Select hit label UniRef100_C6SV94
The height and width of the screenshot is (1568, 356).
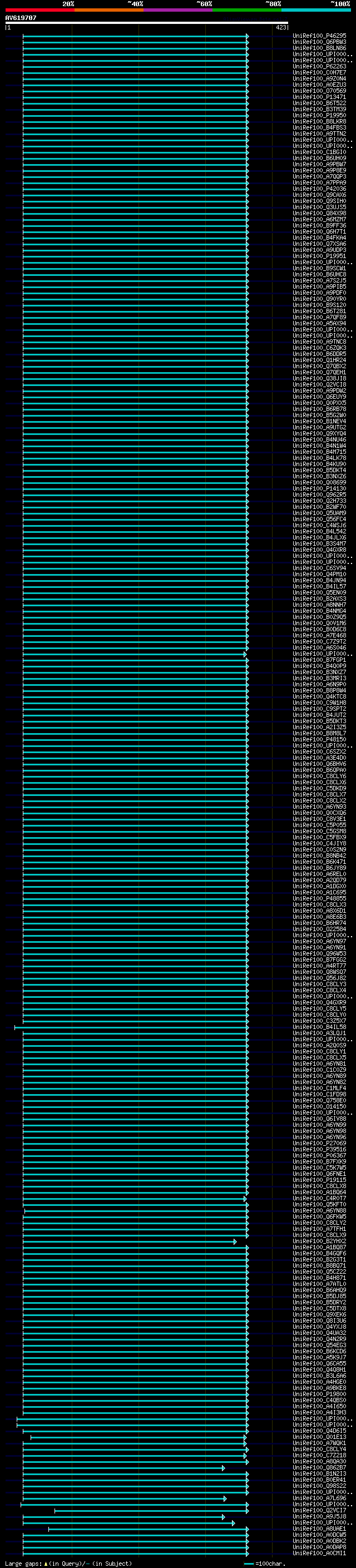[319, 568]
